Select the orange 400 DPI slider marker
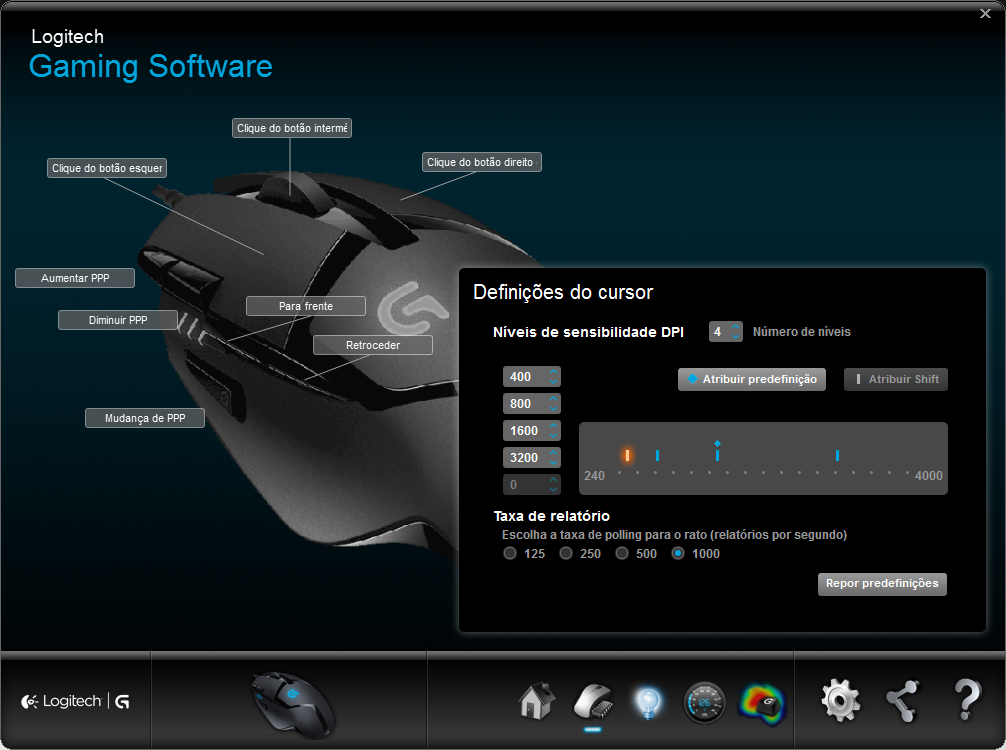The width and height of the screenshot is (1006, 750). (x=627, y=455)
